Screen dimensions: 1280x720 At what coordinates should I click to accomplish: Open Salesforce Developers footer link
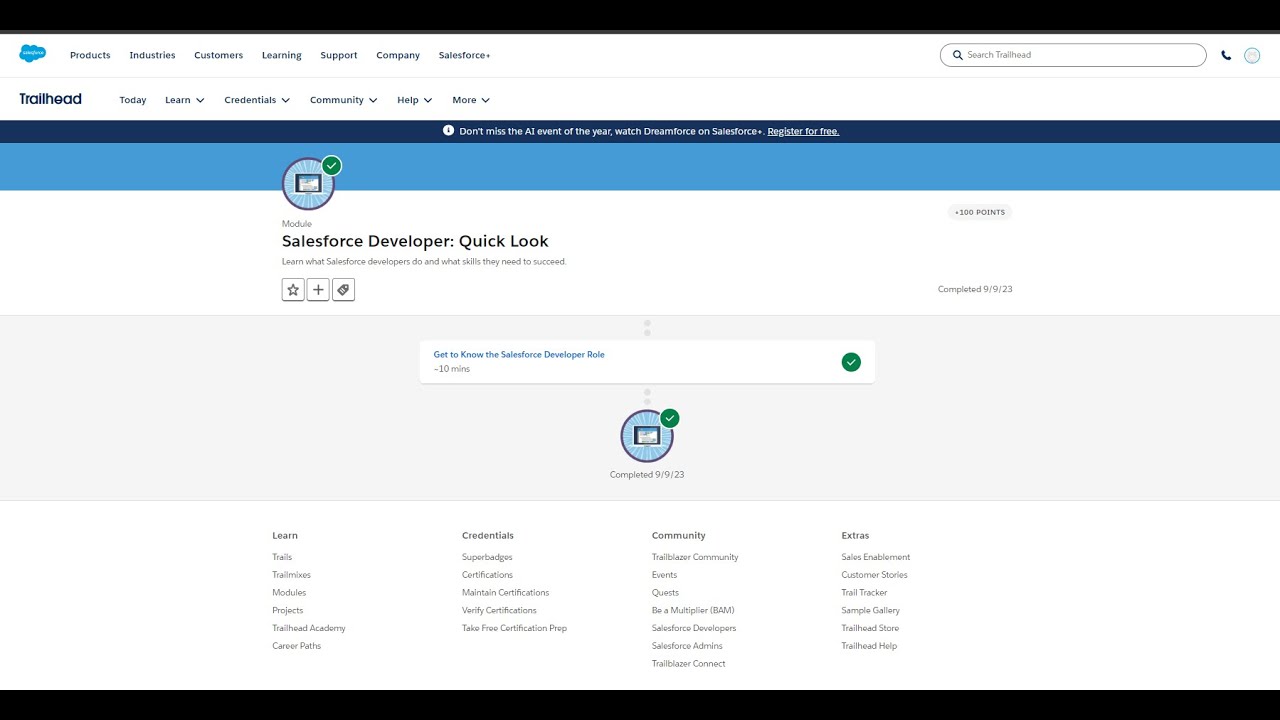point(694,628)
